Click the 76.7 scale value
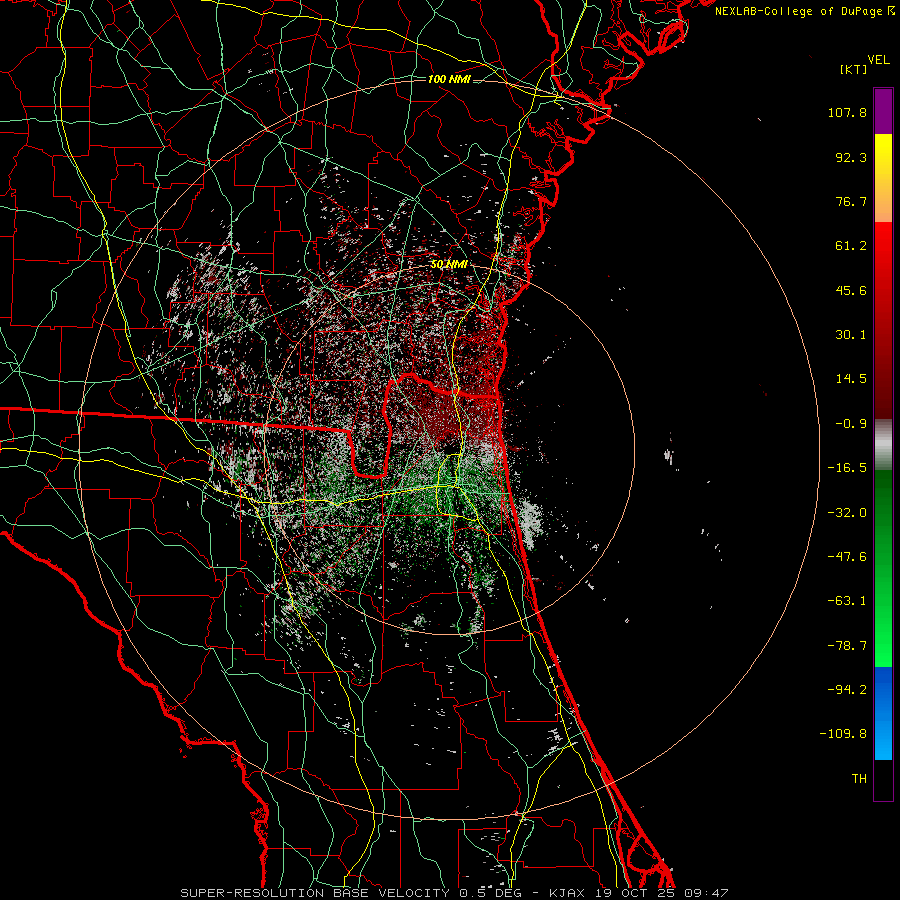The width and height of the screenshot is (900, 900). [851, 201]
